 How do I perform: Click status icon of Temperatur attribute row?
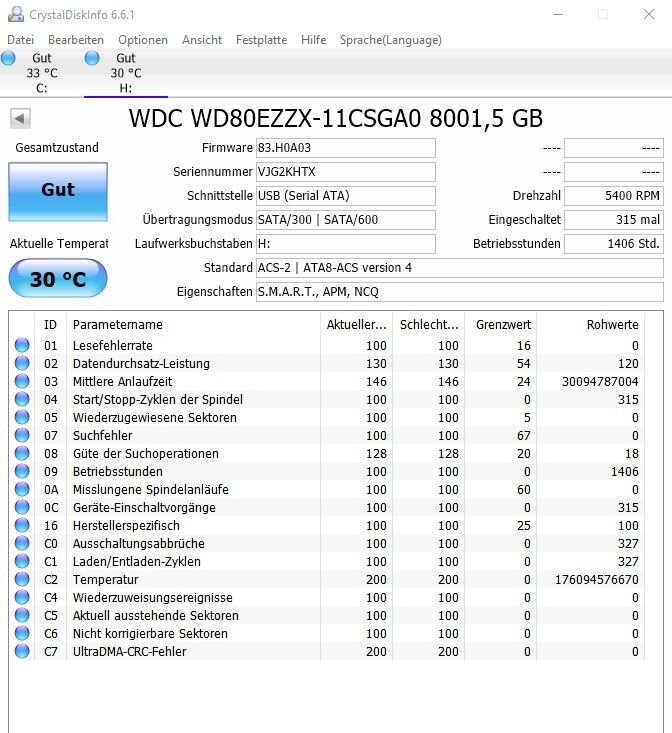point(22,579)
